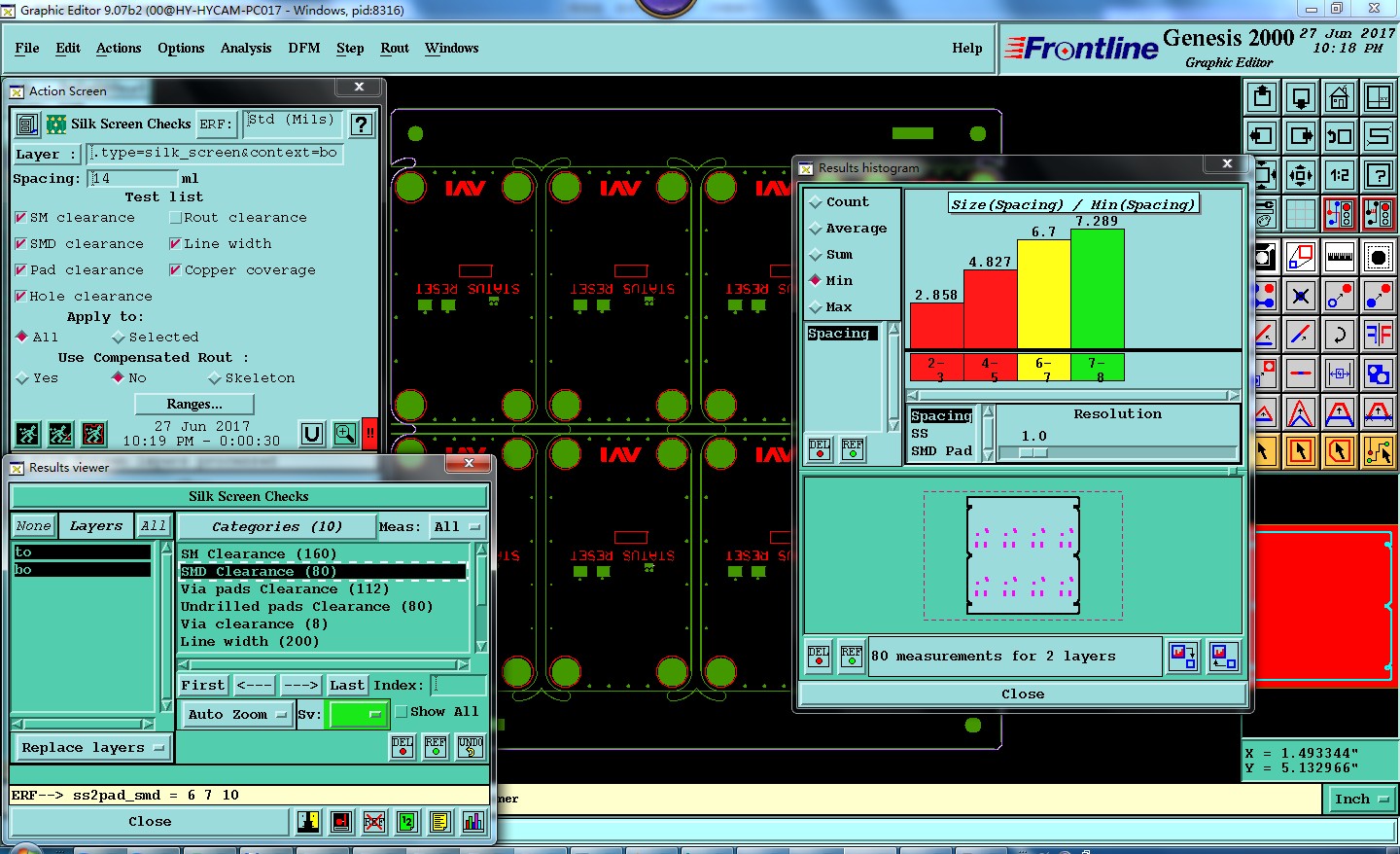Click the Layer : selector button
This screenshot has width=1400, height=854.
[46, 154]
